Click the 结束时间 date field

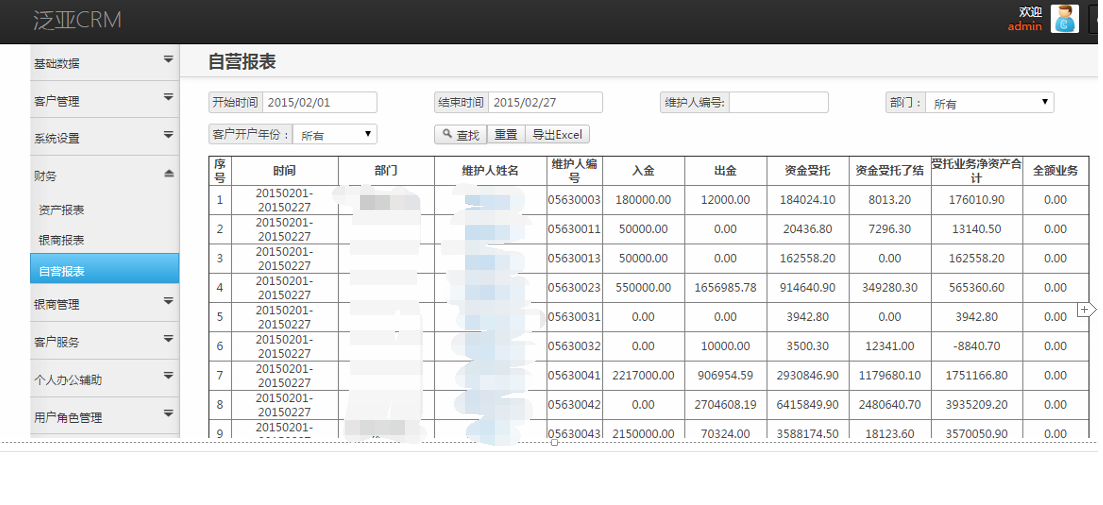pos(546,102)
